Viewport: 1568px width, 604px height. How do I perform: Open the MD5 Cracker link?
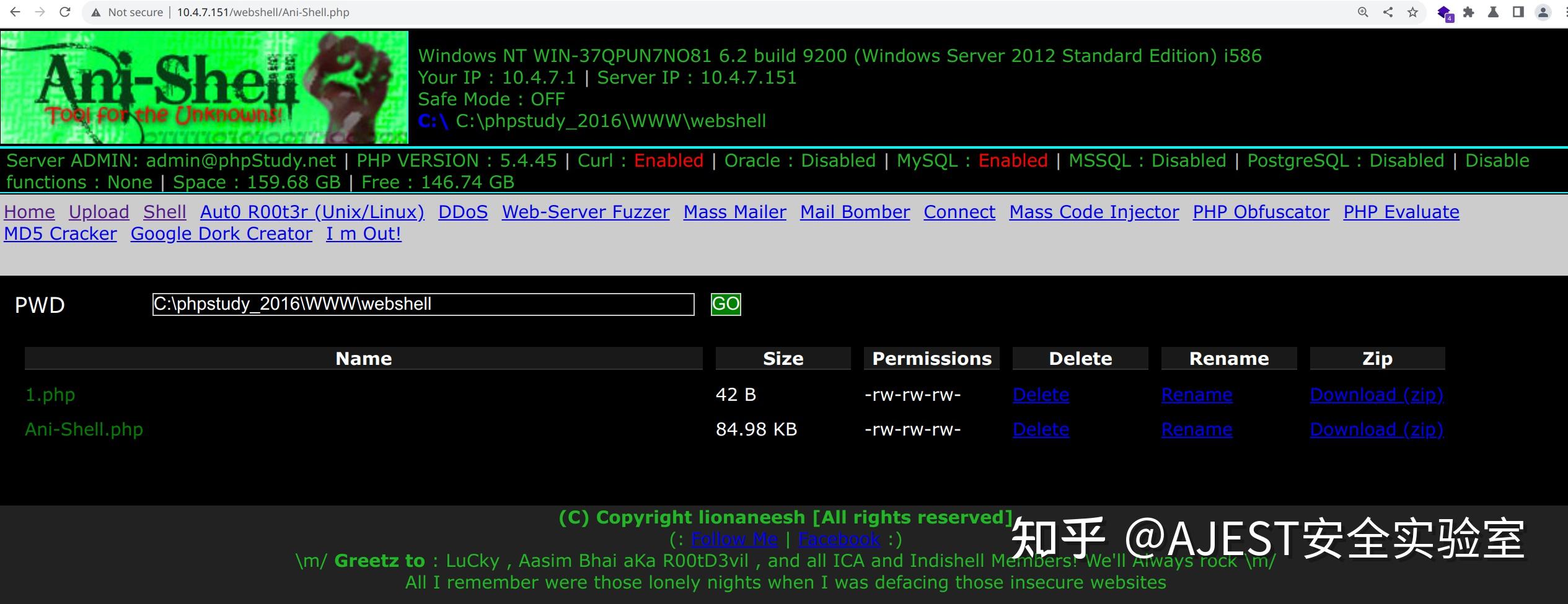[60, 234]
